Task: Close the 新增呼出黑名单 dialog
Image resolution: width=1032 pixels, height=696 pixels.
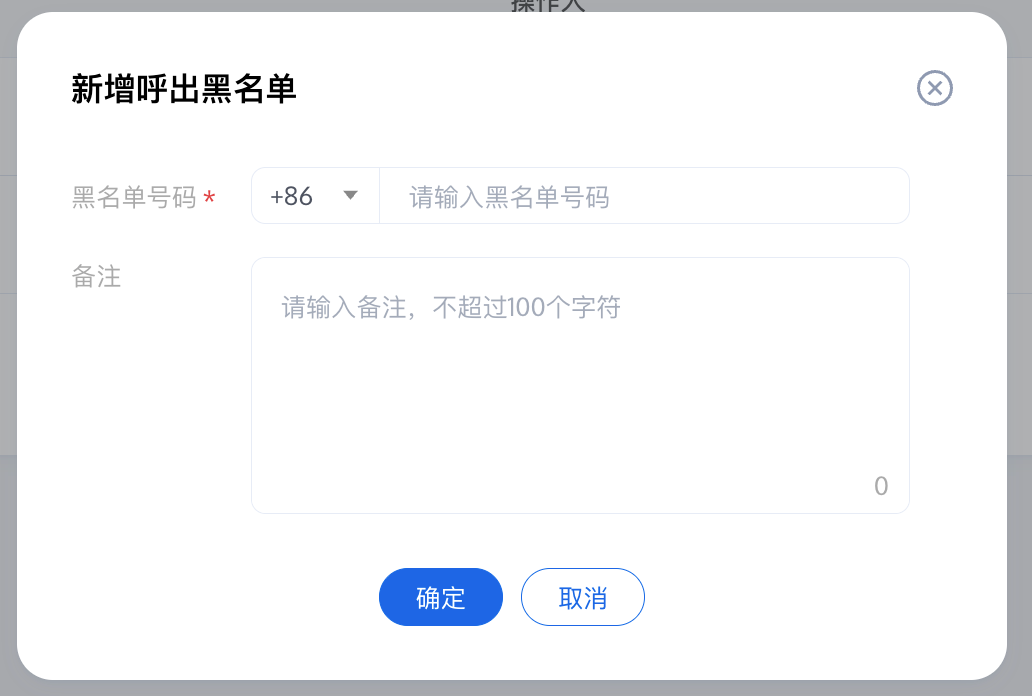Action: point(935,88)
